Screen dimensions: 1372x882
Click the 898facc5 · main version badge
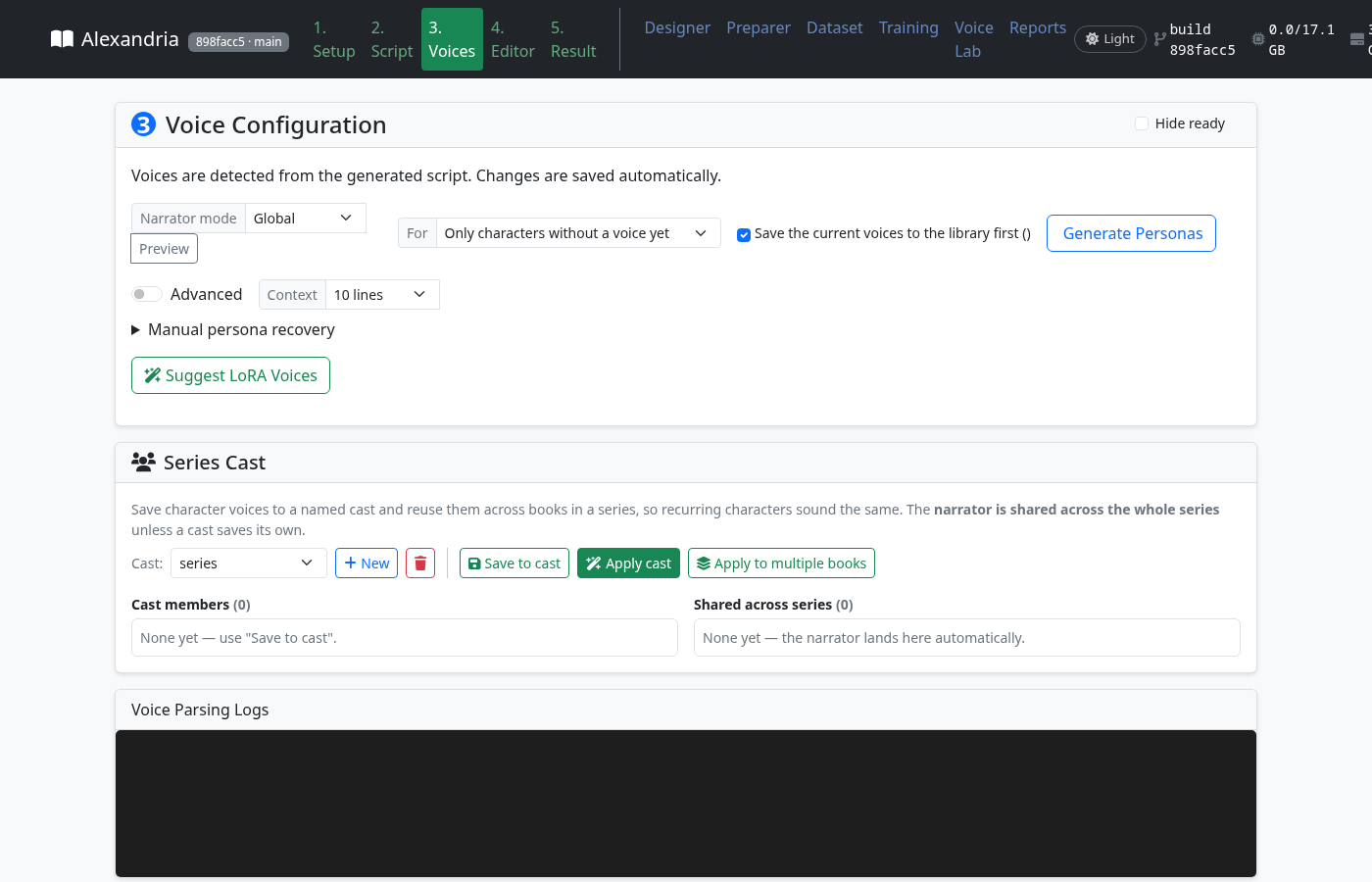pos(238,41)
